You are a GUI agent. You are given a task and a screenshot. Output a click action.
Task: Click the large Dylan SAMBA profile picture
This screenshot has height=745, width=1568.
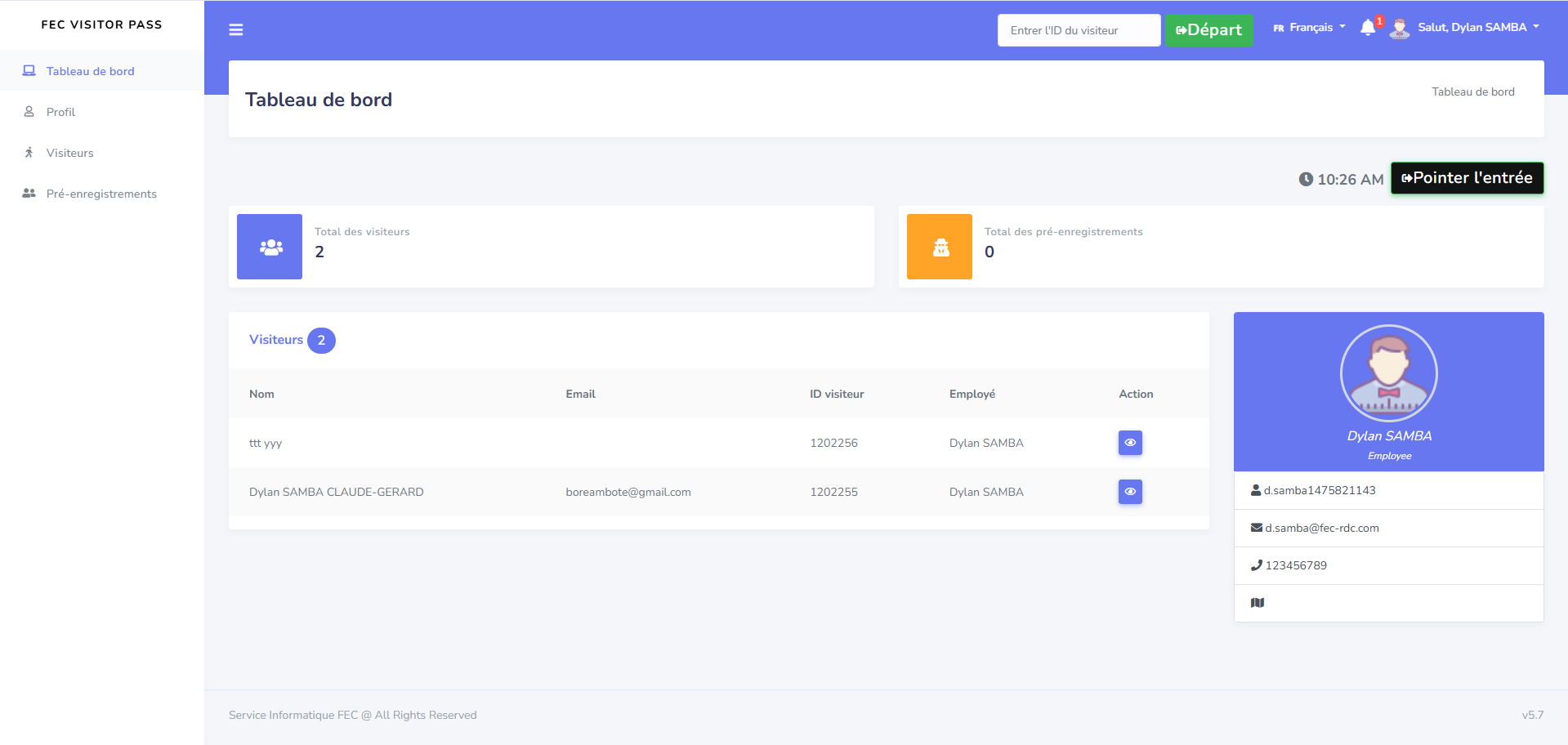click(1389, 373)
